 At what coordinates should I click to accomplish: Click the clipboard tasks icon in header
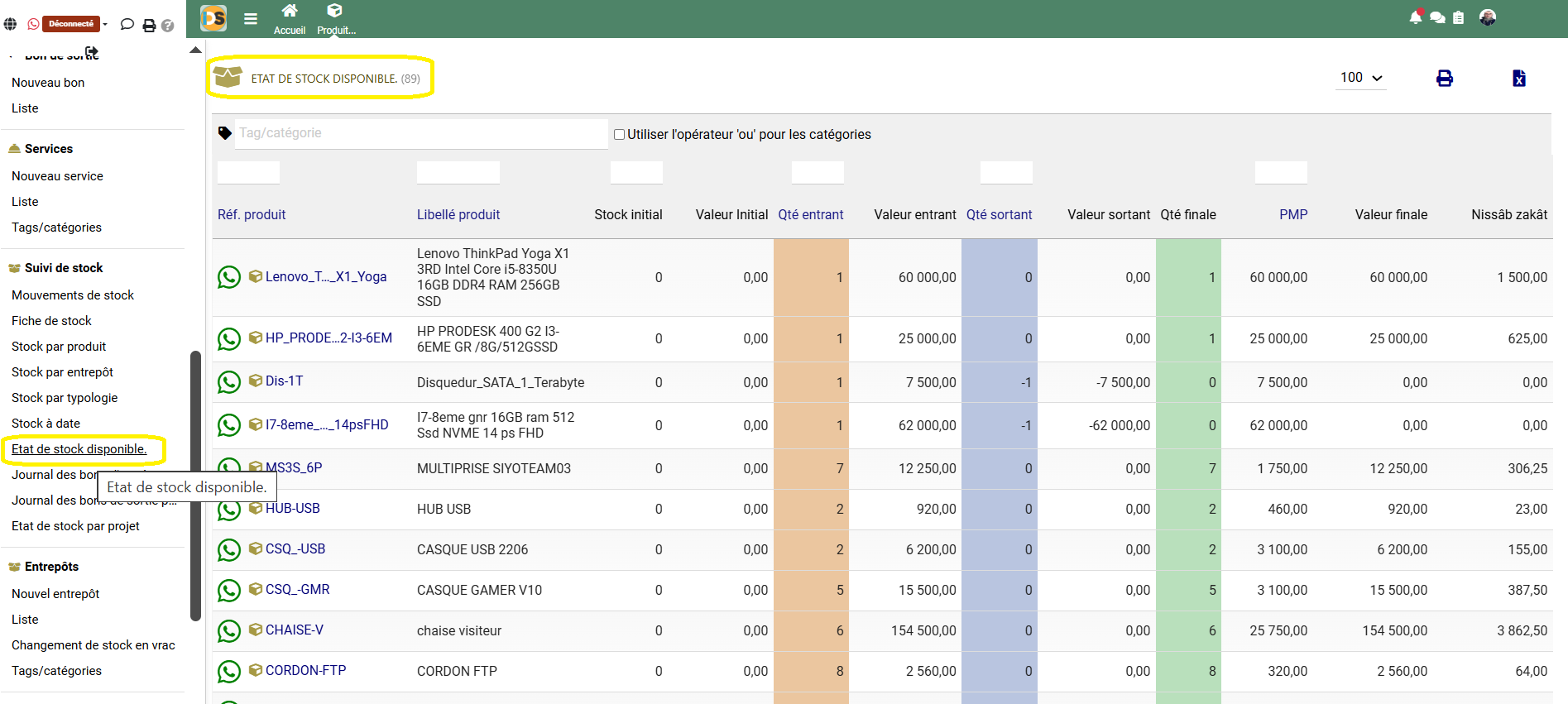point(1459,17)
